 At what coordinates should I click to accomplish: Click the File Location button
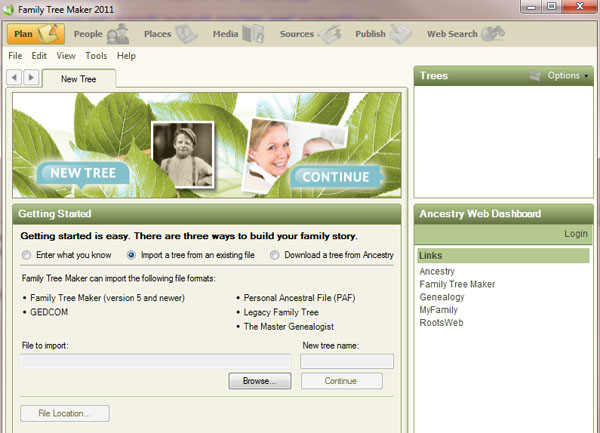[65, 413]
